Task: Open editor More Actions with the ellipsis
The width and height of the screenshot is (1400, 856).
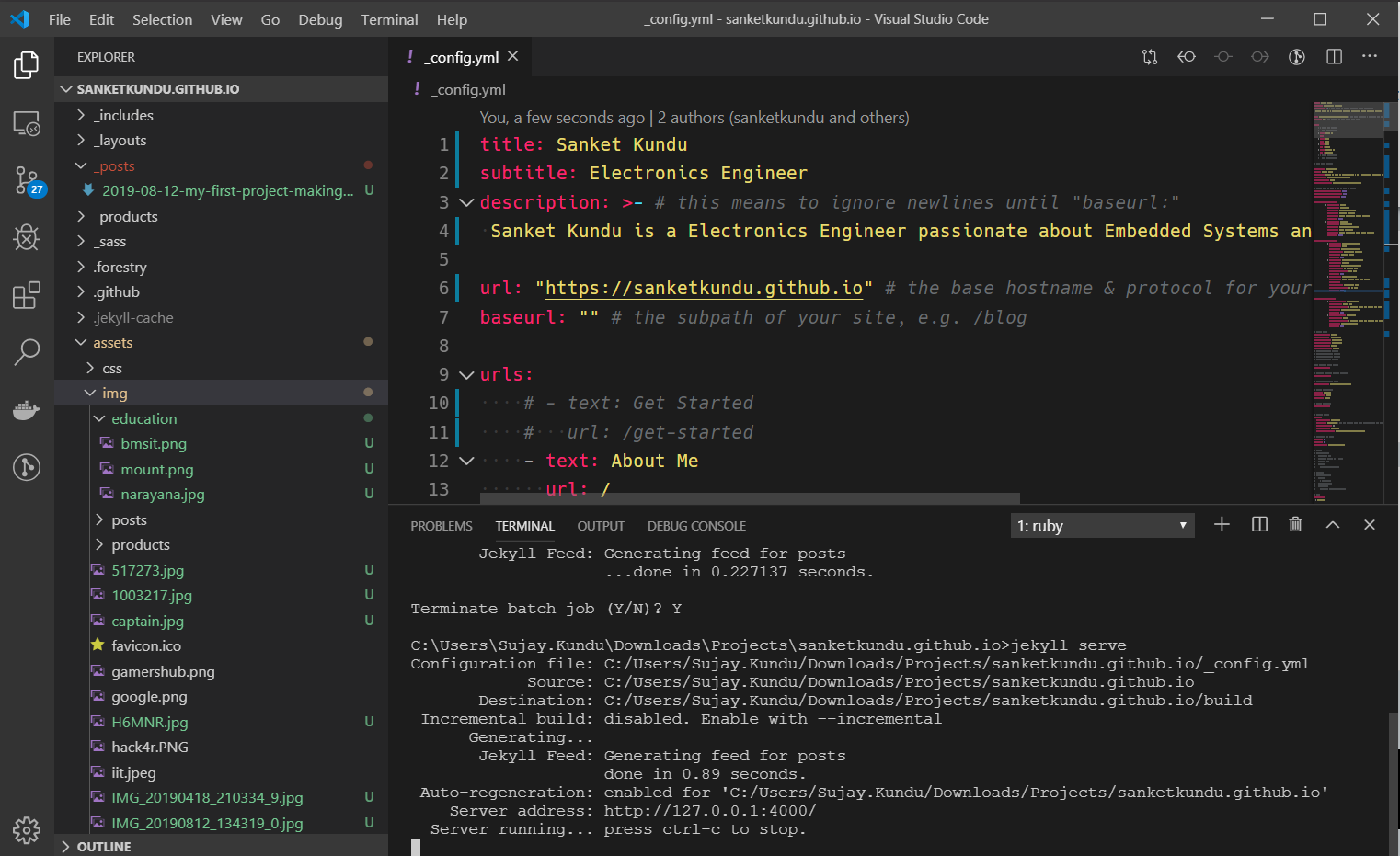Action: click(x=1370, y=56)
